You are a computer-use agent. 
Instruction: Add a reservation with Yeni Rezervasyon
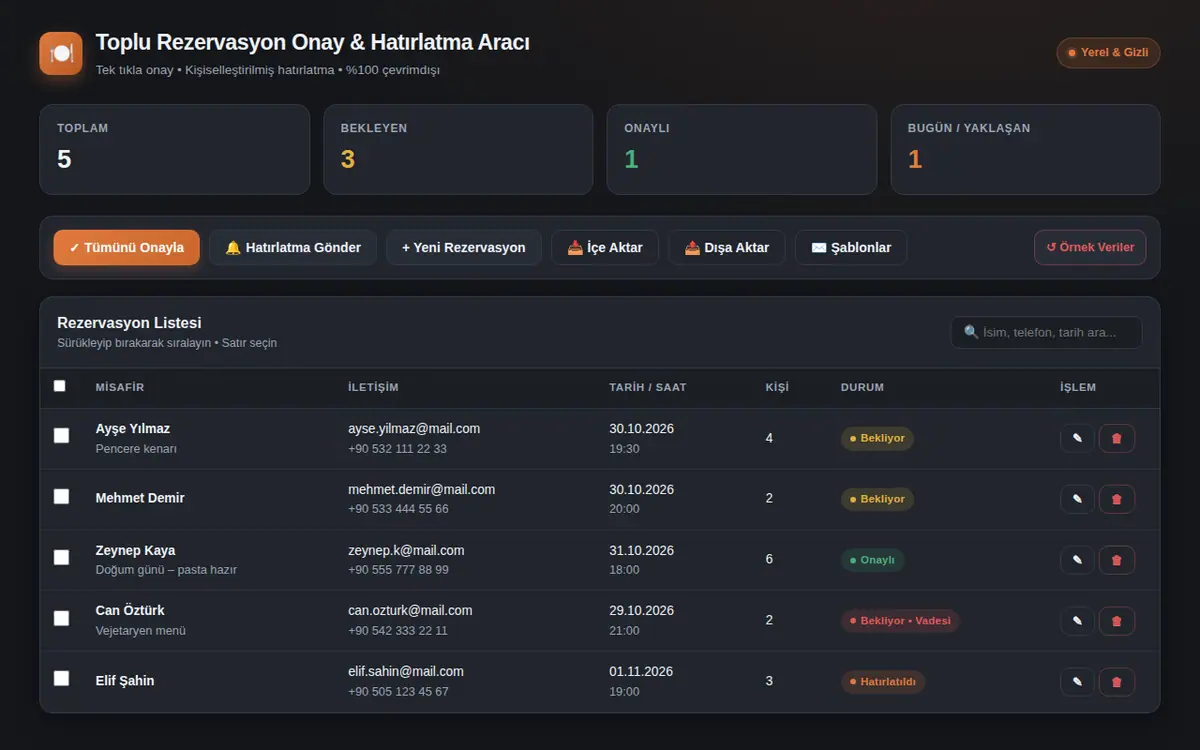tap(464, 247)
